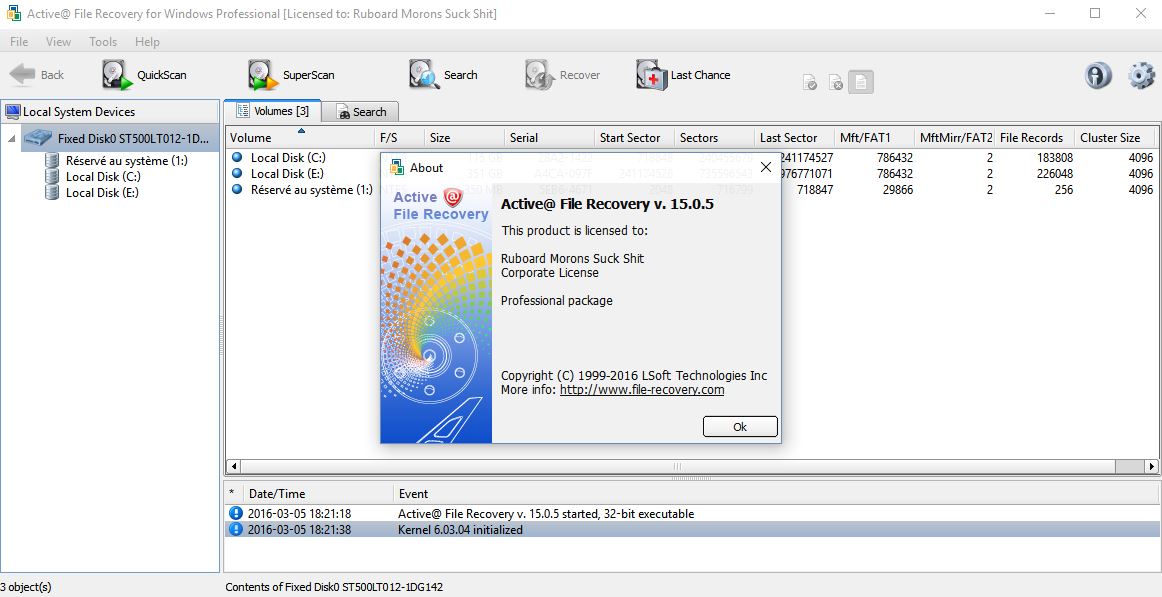This screenshot has height=597, width=1162.
Task: Click Local System Devices header
Action: pyautogui.click(x=111, y=112)
